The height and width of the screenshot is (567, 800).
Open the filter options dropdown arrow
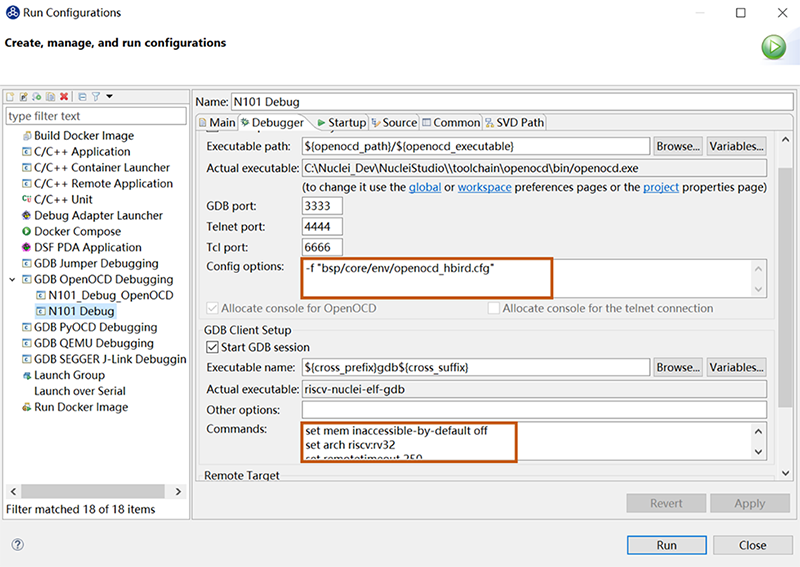pyautogui.click(x=109, y=97)
